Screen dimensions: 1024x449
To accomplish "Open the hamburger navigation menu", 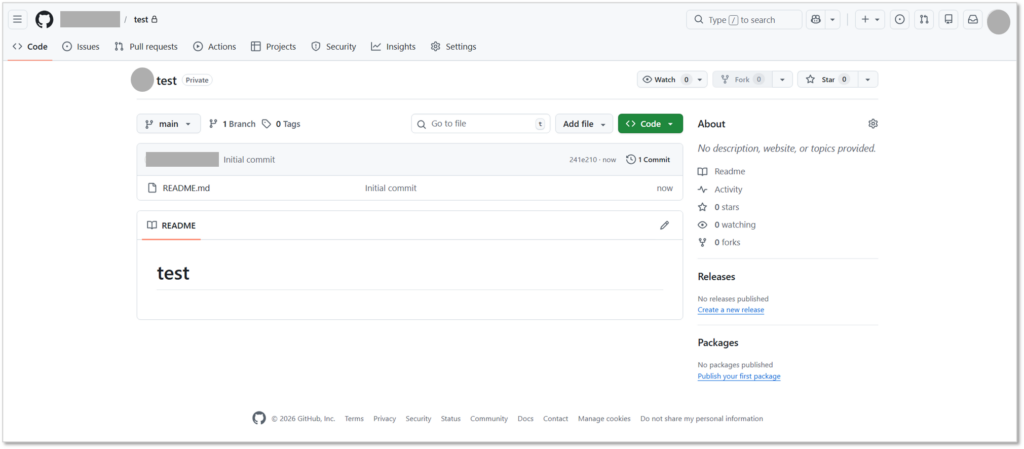I will click(x=18, y=20).
